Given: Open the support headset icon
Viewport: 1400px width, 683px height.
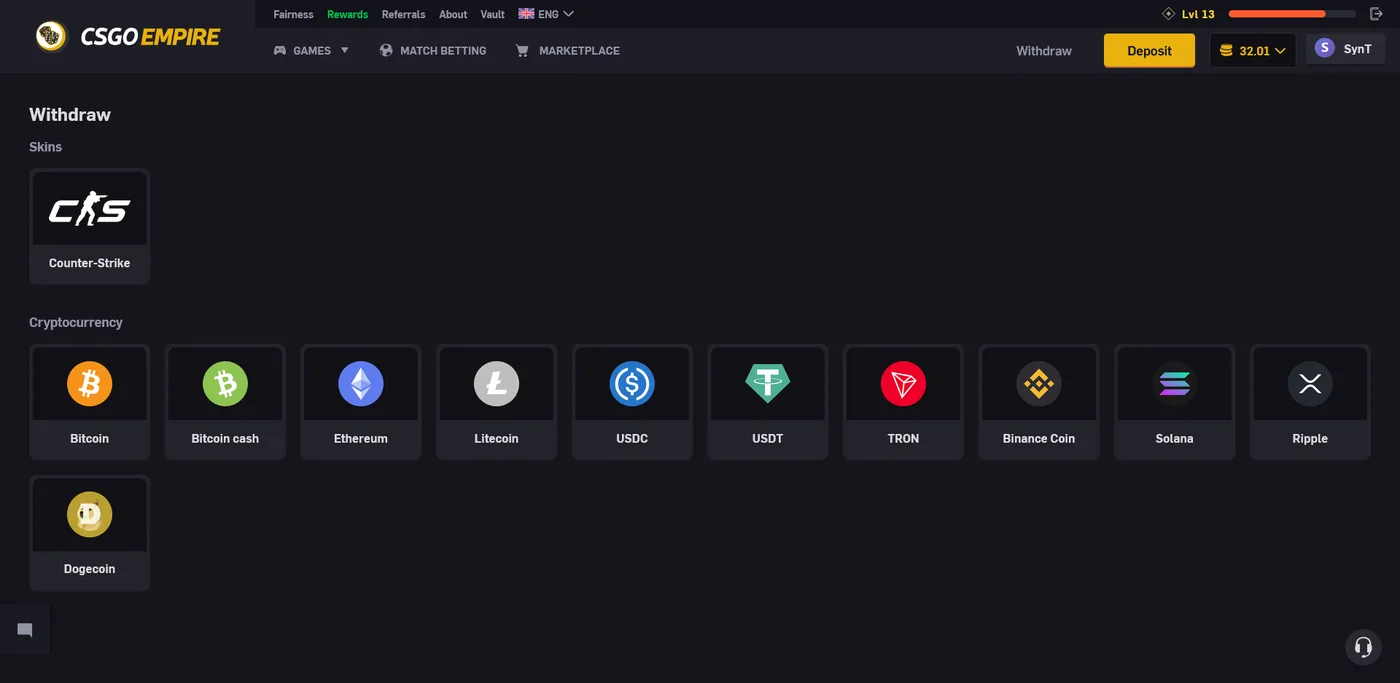Looking at the screenshot, I should [x=1363, y=647].
